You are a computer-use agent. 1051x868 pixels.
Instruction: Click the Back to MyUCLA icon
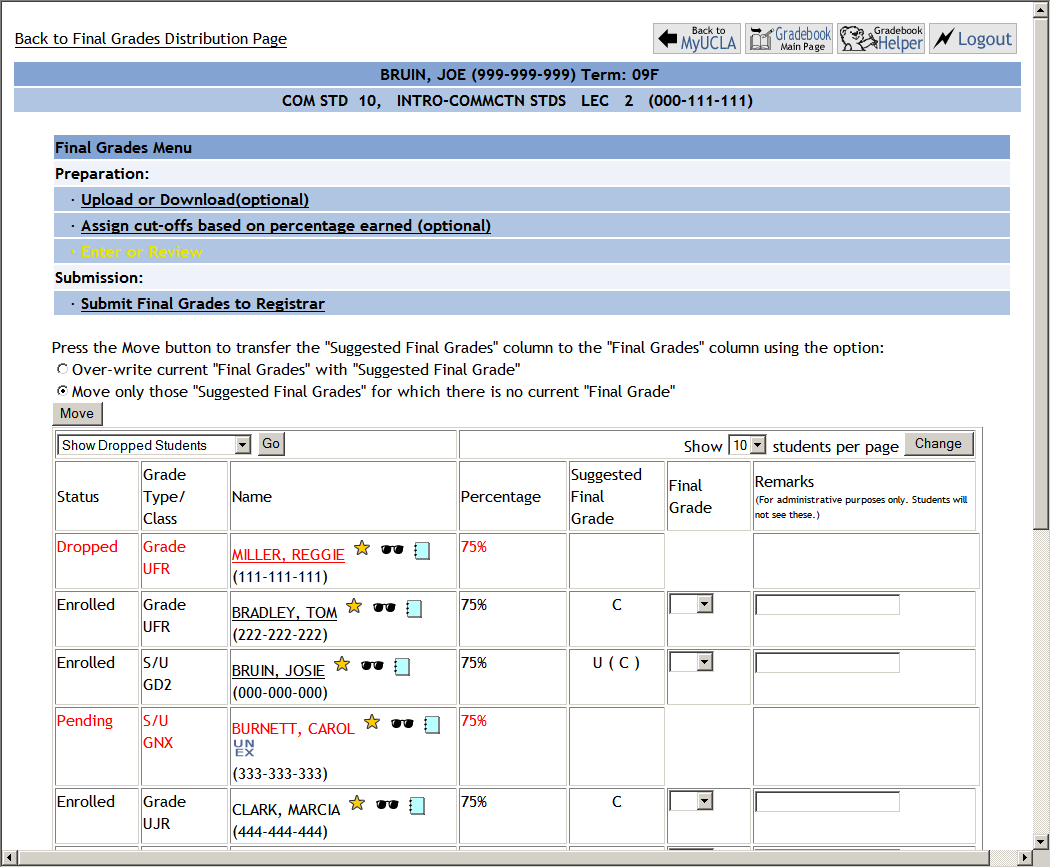pyautogui.click(x=697, y=39)
